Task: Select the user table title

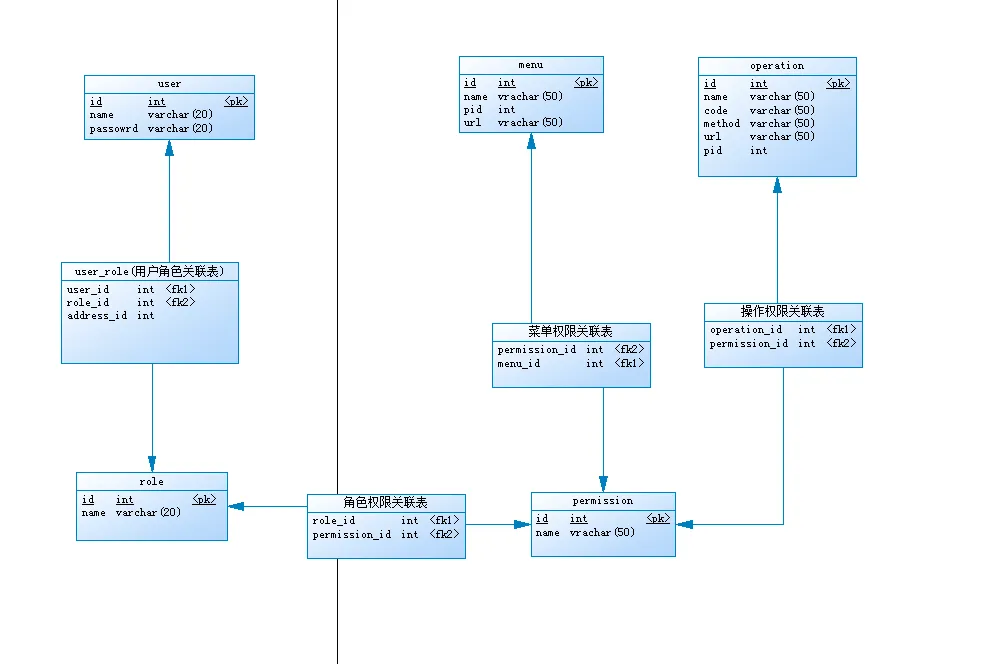Action: (x=169, y=84)
